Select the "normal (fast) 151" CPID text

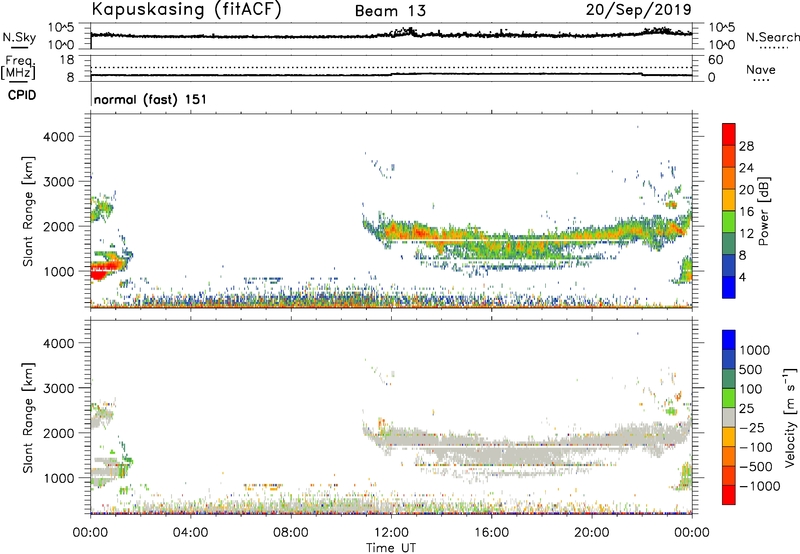(x=151, y=99)
